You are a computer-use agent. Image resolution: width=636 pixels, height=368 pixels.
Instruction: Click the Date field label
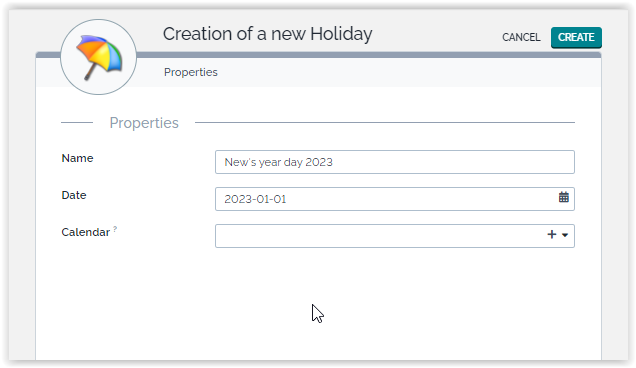74,195
